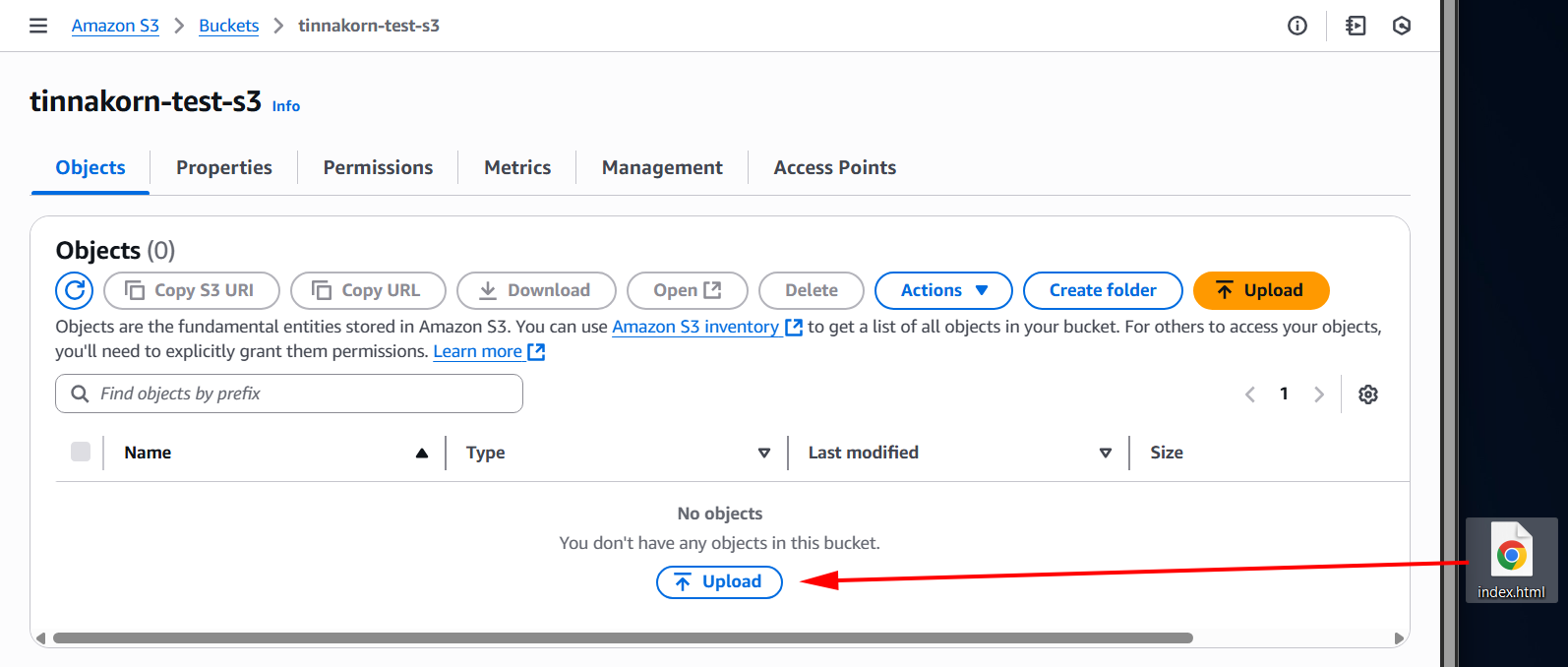Open the CloudShell terminal icon

click(1356, 26)
